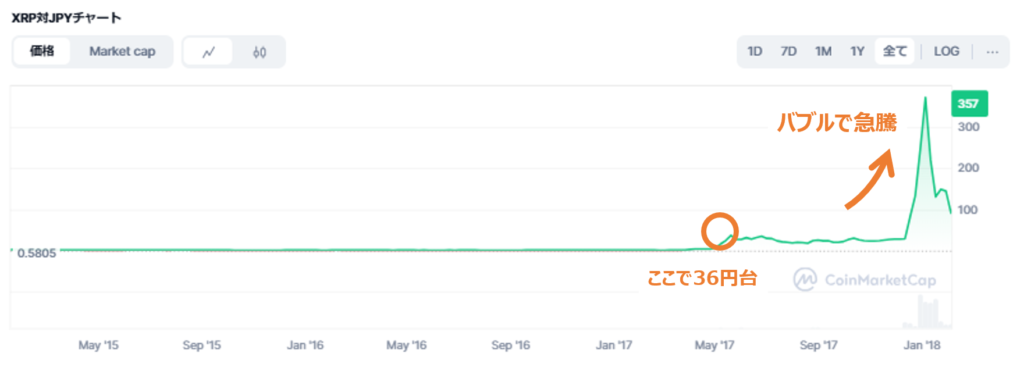1024x378 pixels.
Task: Select the 価格 price tab
Action: [x=42, y=52]
